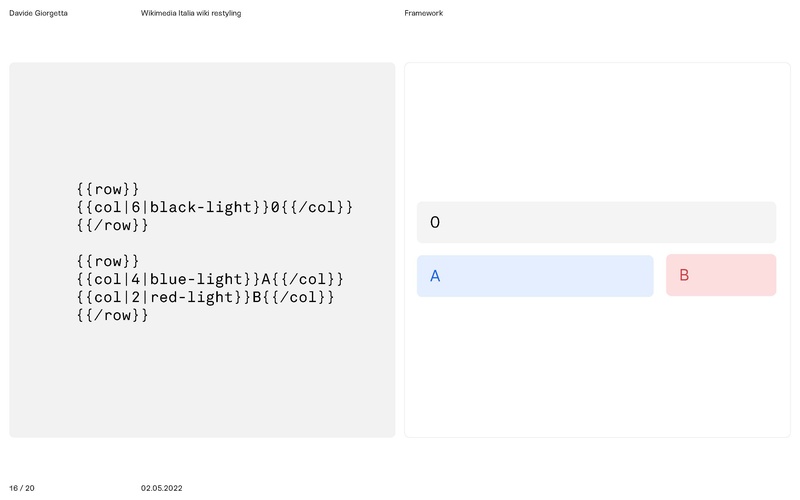Viewport: 800px width, 500px height.
Task: Click the word red-light in the code
Action: [x=194, y=297]
